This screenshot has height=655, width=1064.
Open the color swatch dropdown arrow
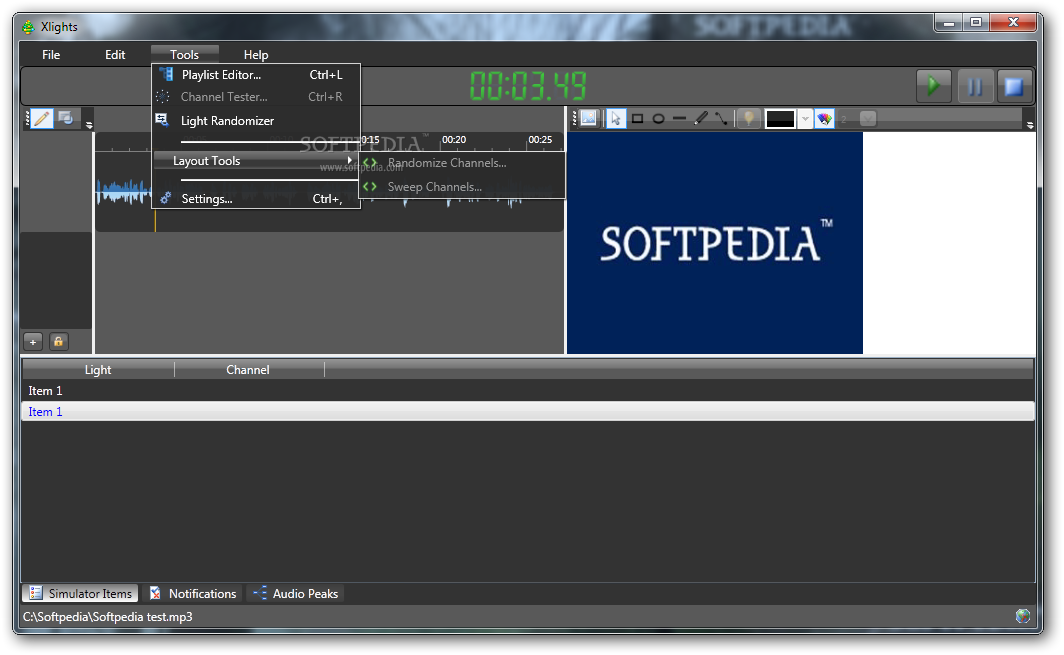click(805, 119)
